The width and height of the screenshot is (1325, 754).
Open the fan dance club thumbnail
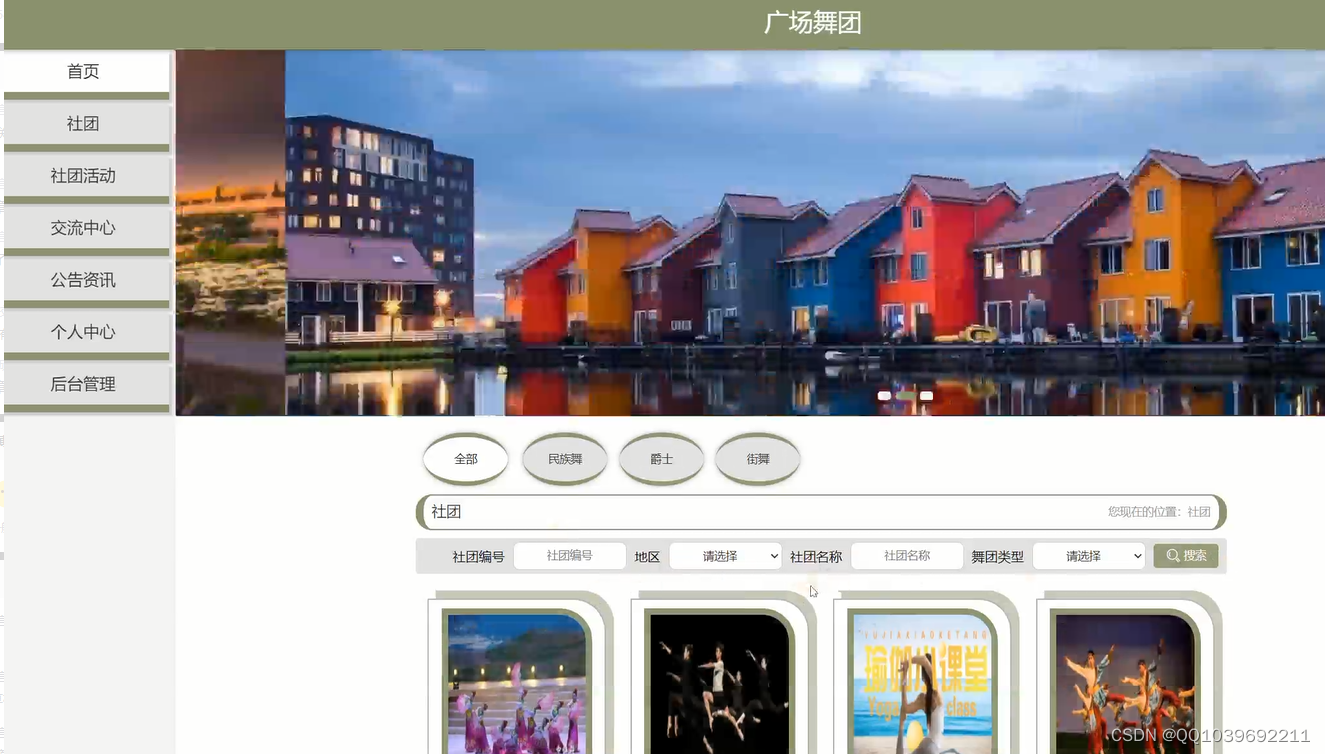pyautogui.click(x=516, y=683)
